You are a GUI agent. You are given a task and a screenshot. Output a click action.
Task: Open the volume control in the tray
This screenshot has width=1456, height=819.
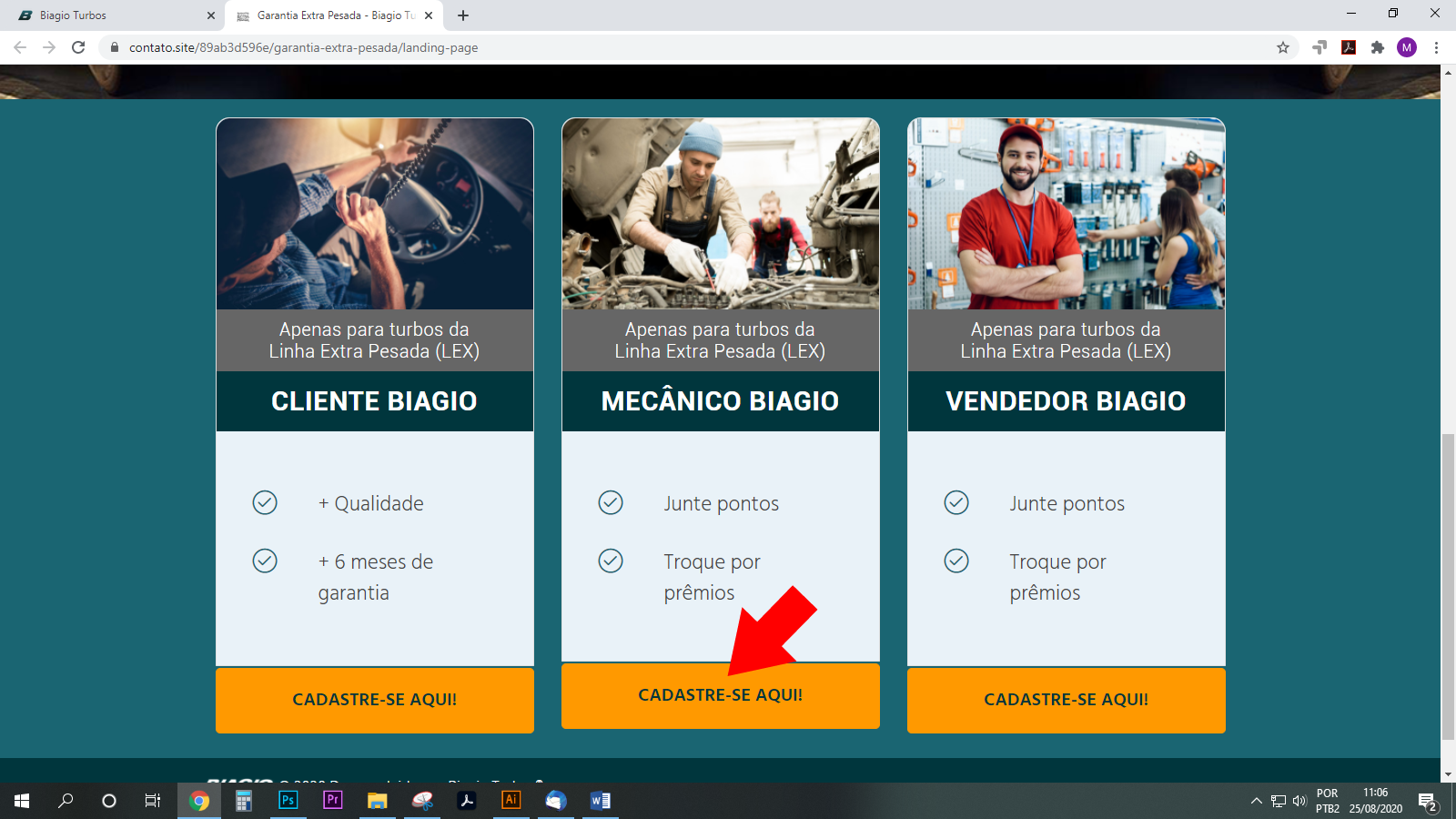[x=1299, y=801]
